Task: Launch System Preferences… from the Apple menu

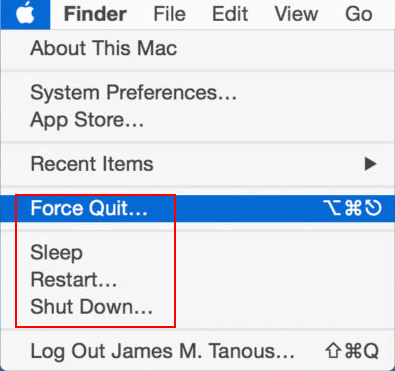Action: 197,92
